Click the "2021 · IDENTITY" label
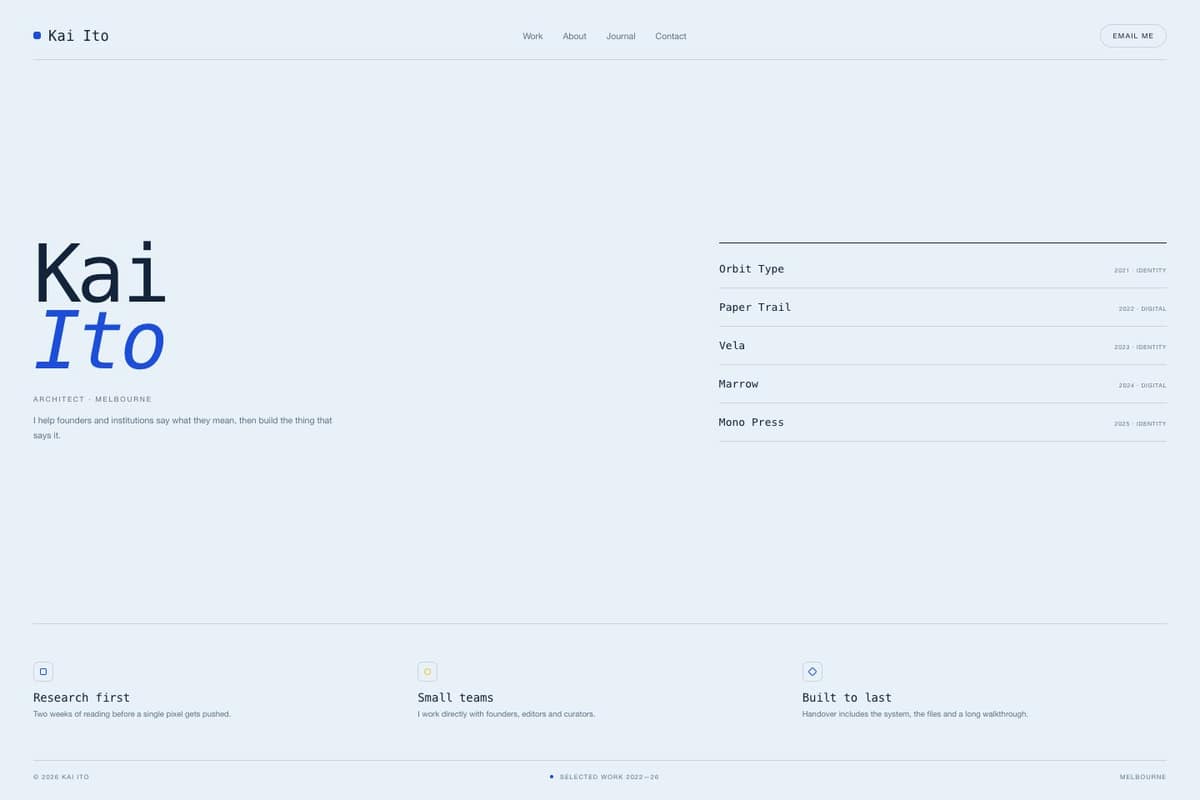This screenshot has height=800, width=1200. coord(1140,270)
